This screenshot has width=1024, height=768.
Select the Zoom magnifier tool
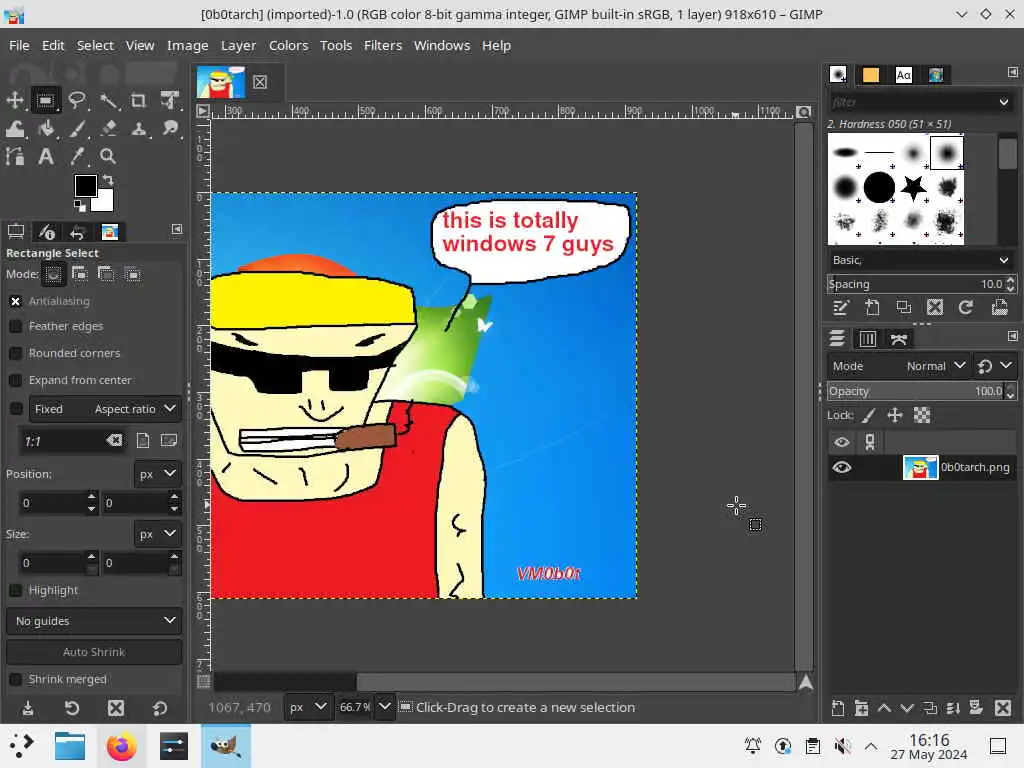(108, 156)
